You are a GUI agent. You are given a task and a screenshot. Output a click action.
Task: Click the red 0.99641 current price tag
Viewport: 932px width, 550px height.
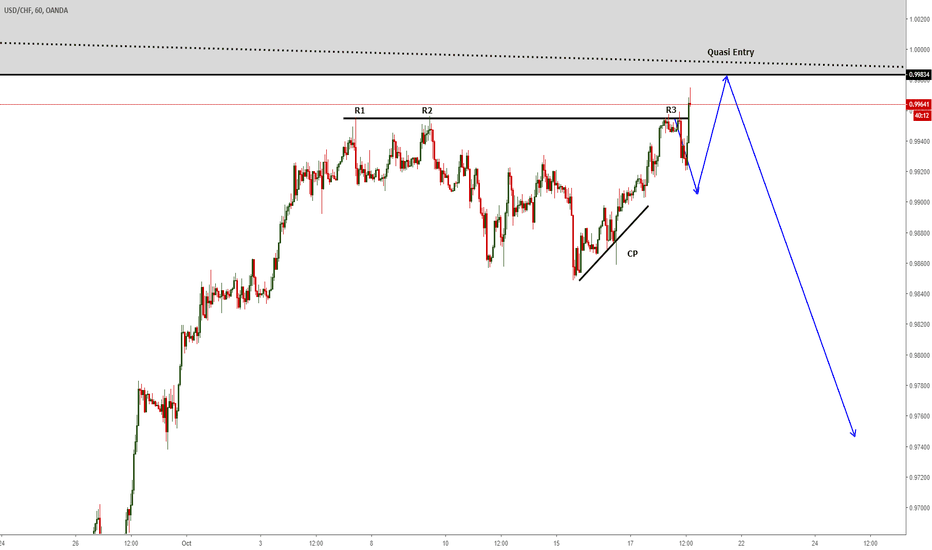tap(919, 105)
